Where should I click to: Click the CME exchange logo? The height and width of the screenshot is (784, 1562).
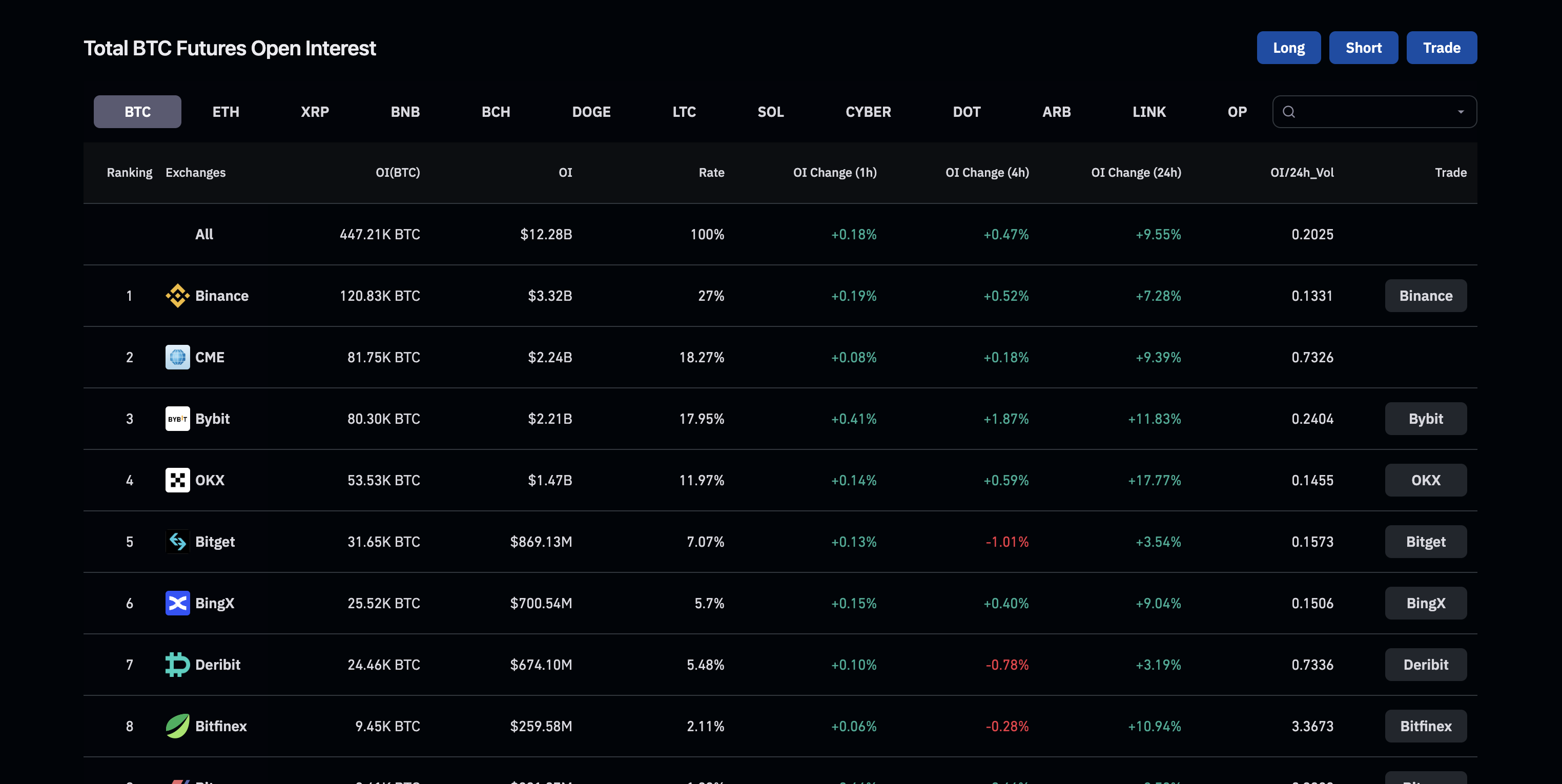(178, 357)
